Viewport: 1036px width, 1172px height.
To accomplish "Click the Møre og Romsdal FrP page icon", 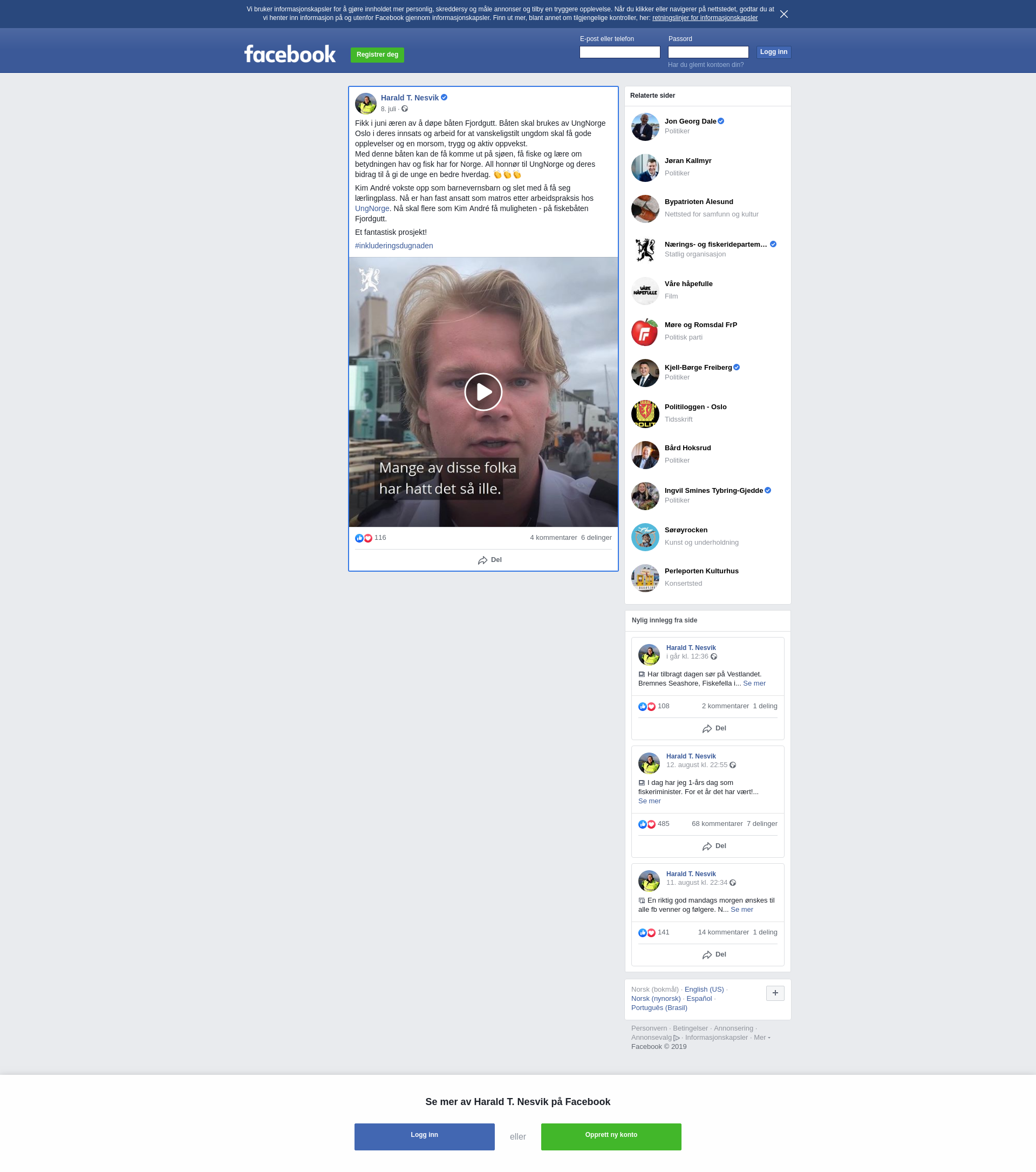I will [x=645, y=332].
